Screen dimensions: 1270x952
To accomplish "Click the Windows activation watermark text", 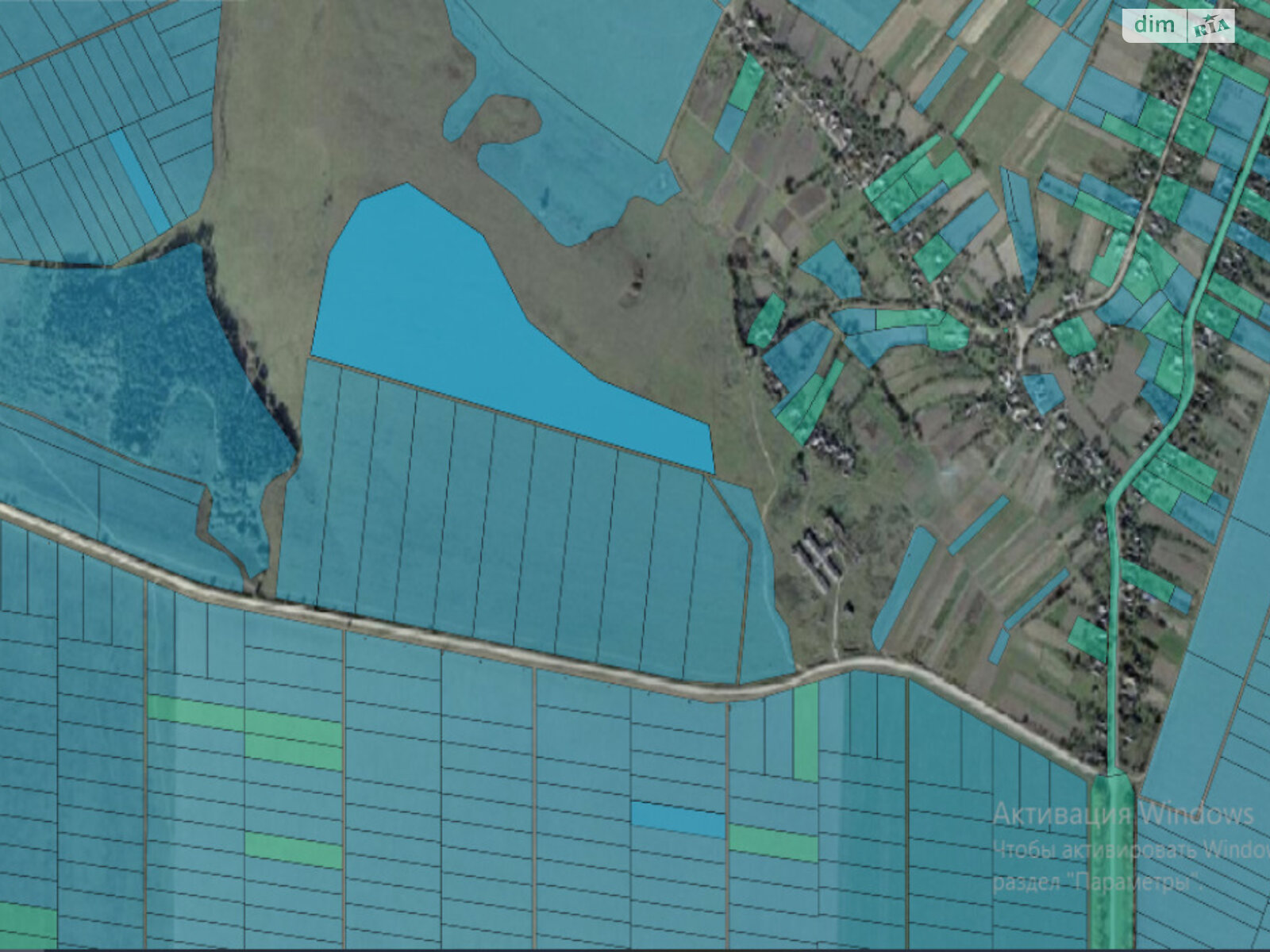I will [1123, 815].
